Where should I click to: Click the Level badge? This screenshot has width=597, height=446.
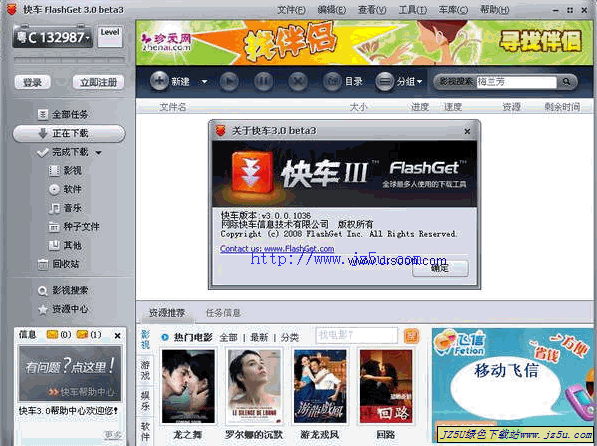pyautogui.click(x=110, y=37)
